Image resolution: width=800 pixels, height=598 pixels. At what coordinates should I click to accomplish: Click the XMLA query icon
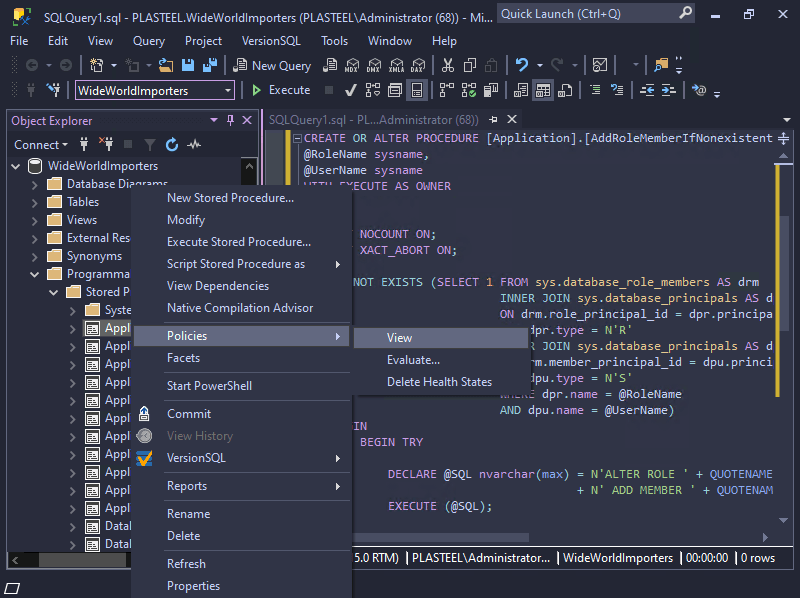click(x=396, y=65)
